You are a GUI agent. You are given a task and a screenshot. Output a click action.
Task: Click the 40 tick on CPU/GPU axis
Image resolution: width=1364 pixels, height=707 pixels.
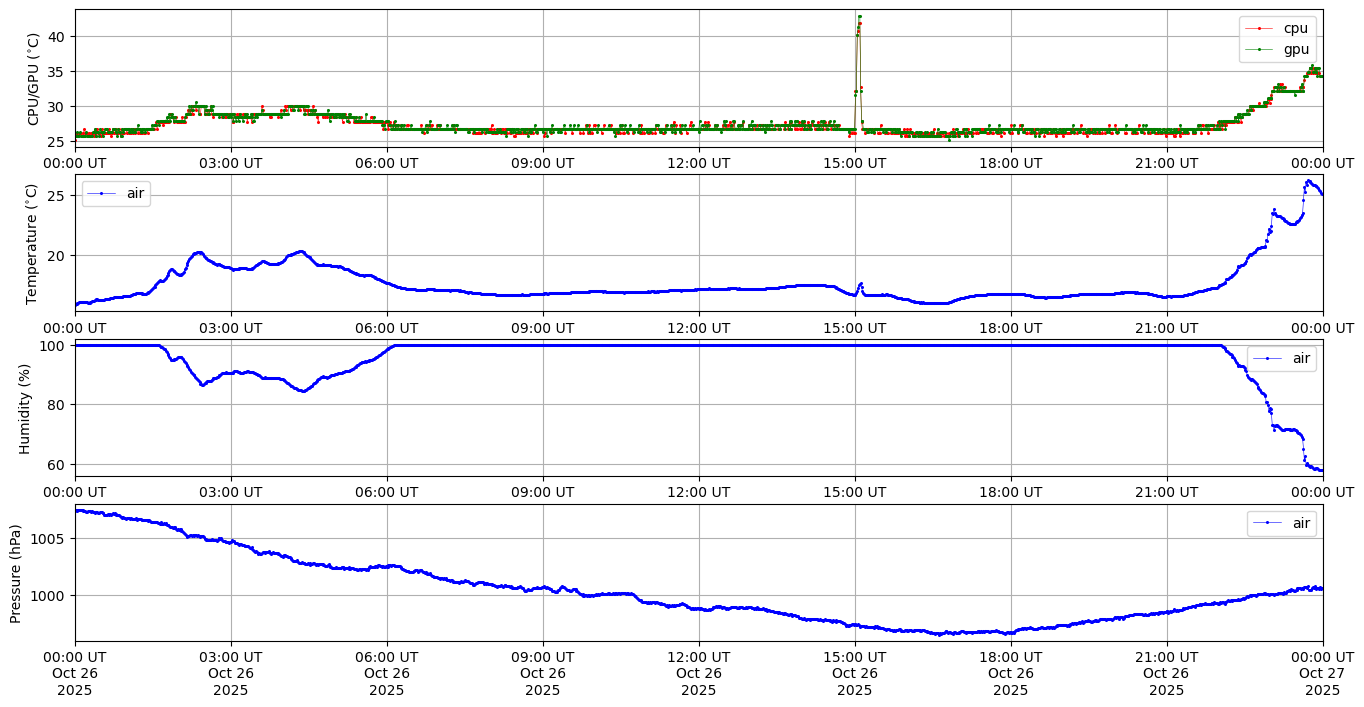(x=58, y=37)
